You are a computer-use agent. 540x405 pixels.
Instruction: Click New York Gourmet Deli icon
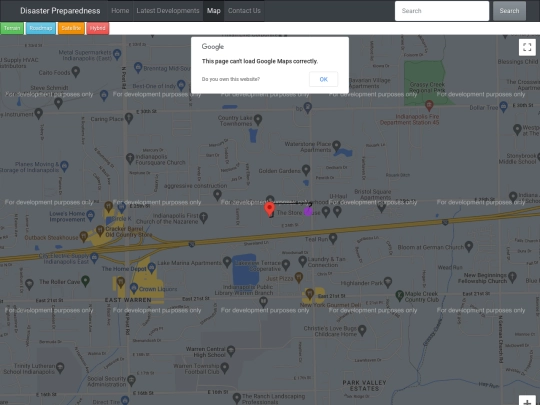[309, 293]
